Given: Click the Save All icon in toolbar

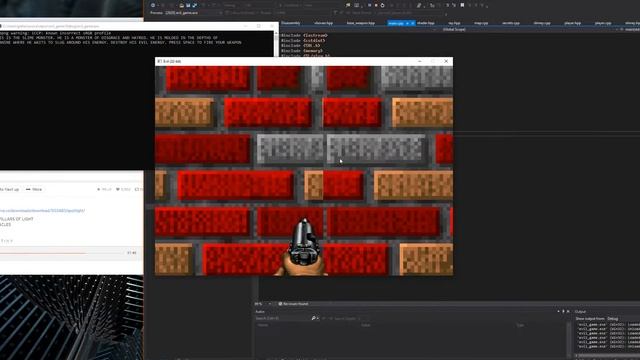Looking at the screenshot, I should 194,5.
